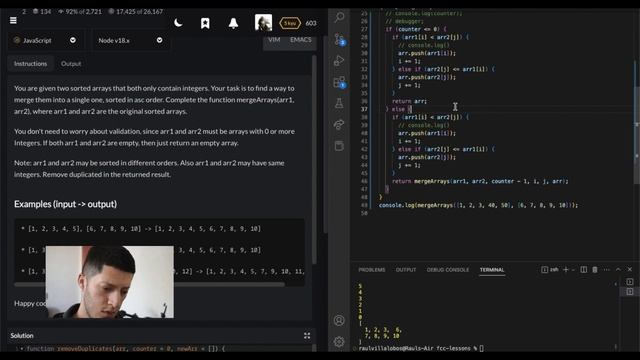Click line 27 if counter statement

(x=416, y=29)
